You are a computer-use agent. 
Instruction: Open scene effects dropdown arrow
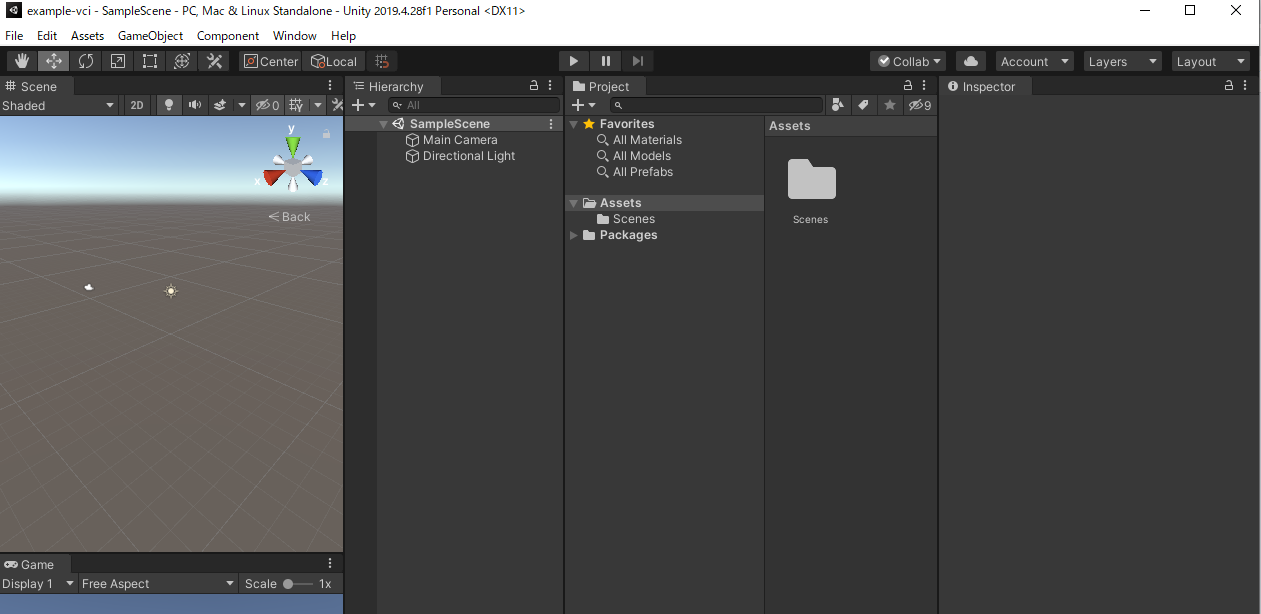click(241, 105)
